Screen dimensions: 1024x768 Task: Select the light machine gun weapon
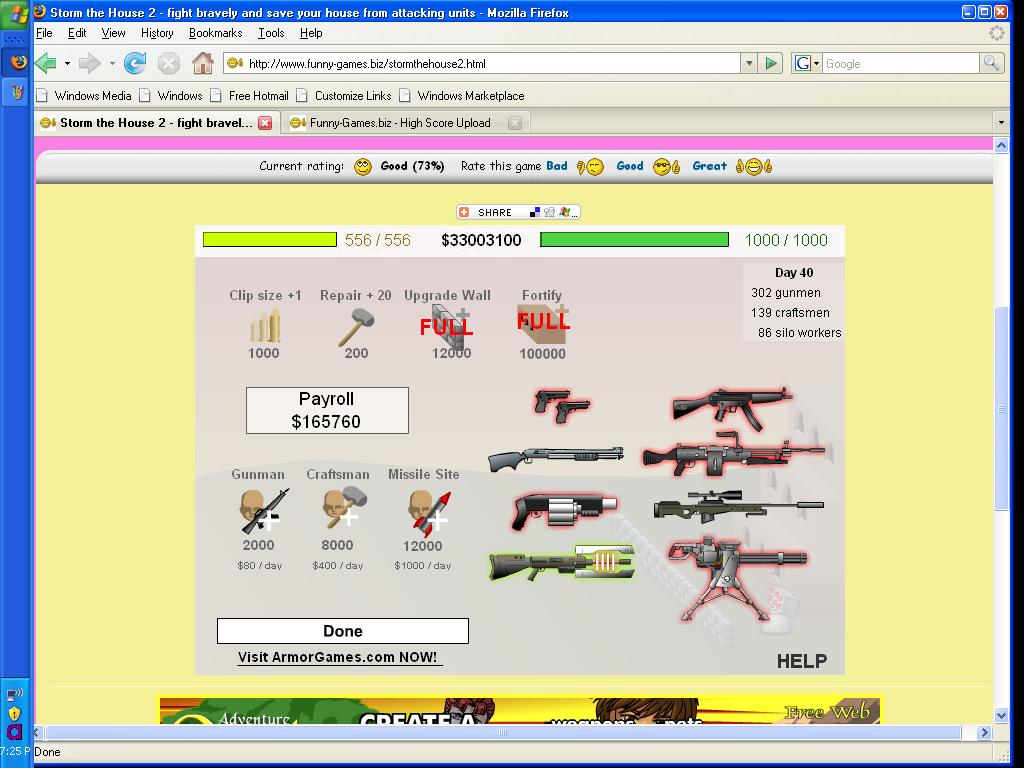[x=733, y=453]
